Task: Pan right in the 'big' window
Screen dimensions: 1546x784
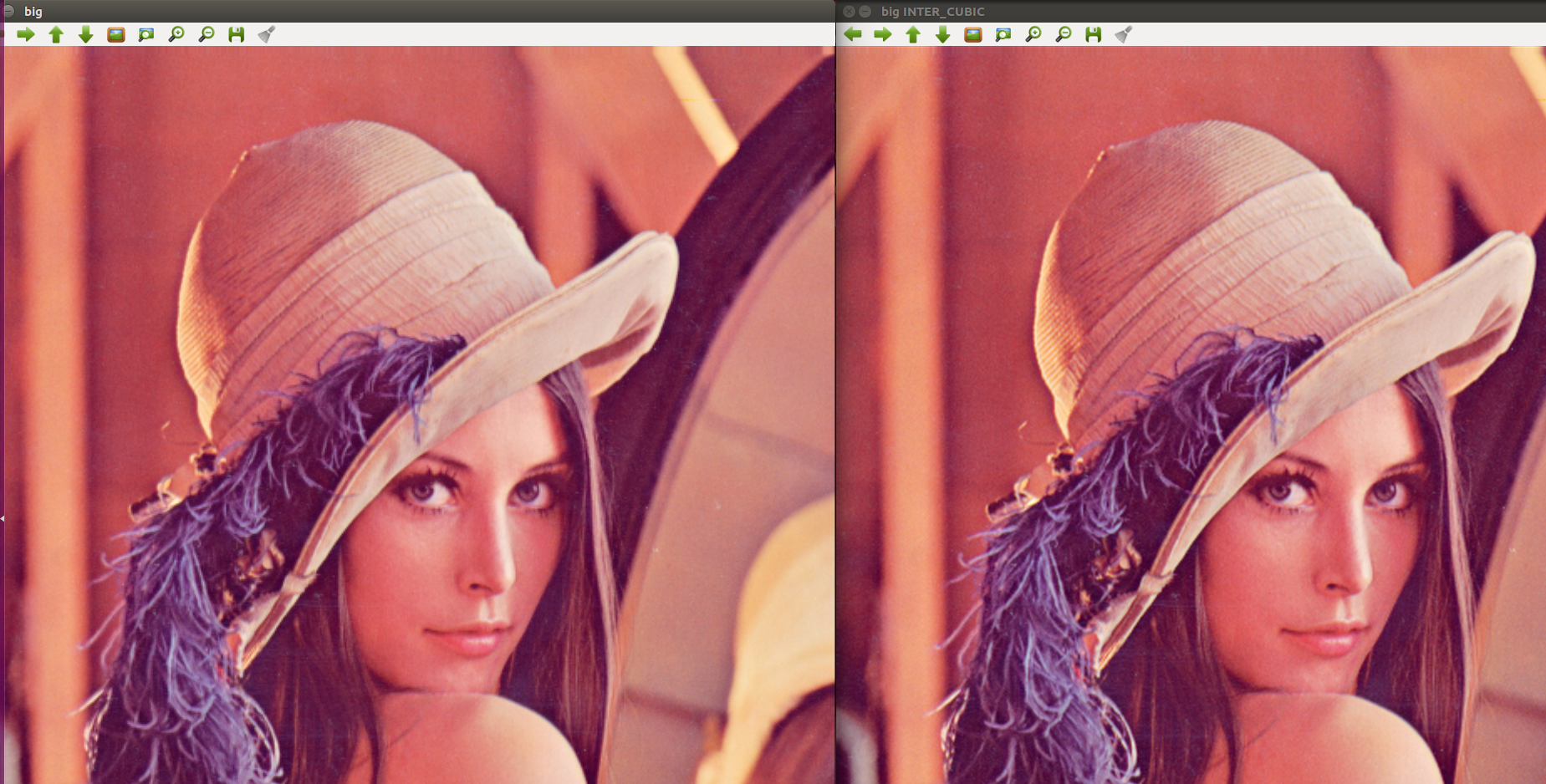Action: click(26, 34)
